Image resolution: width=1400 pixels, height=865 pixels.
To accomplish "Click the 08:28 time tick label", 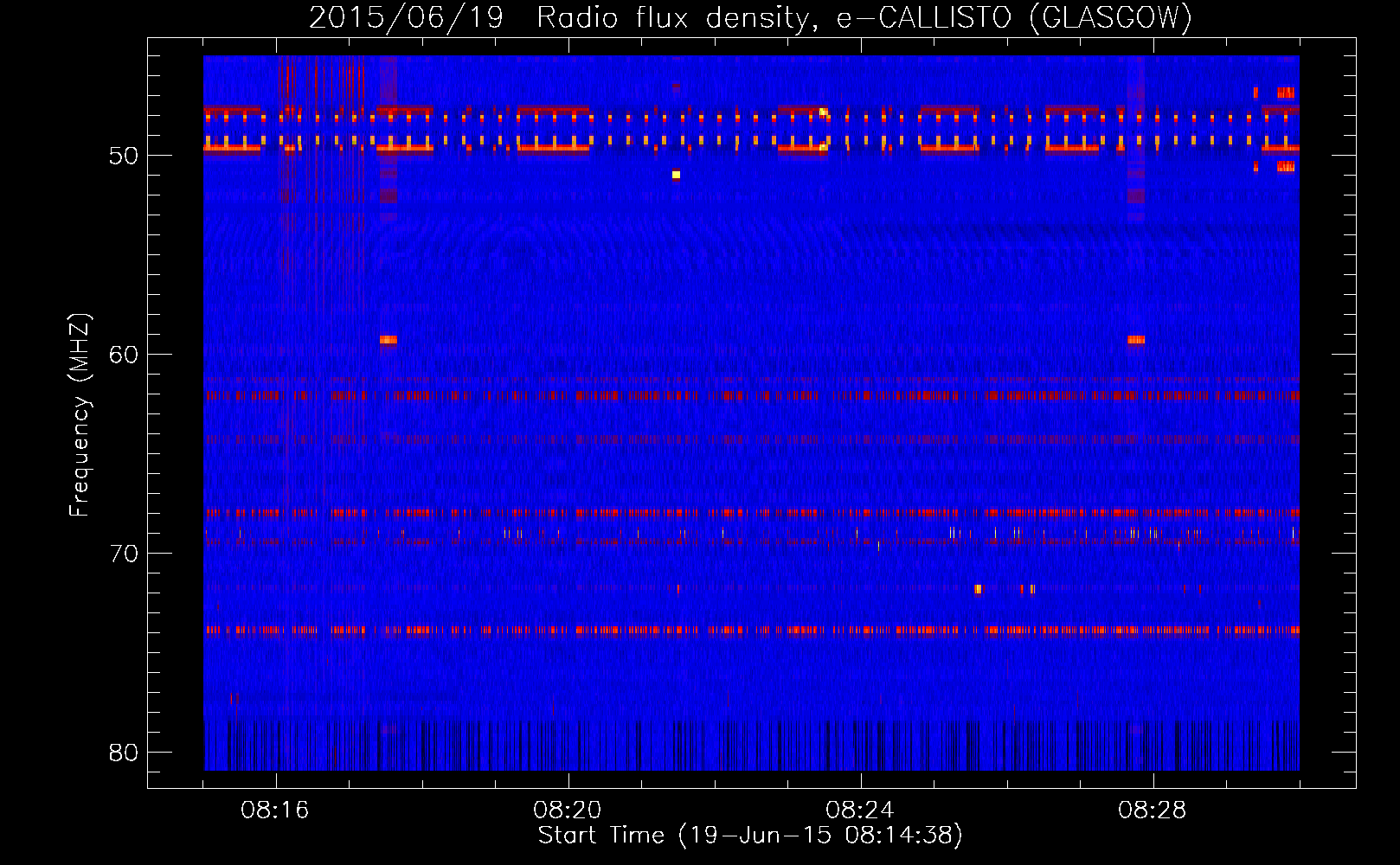I will 1153,811.
